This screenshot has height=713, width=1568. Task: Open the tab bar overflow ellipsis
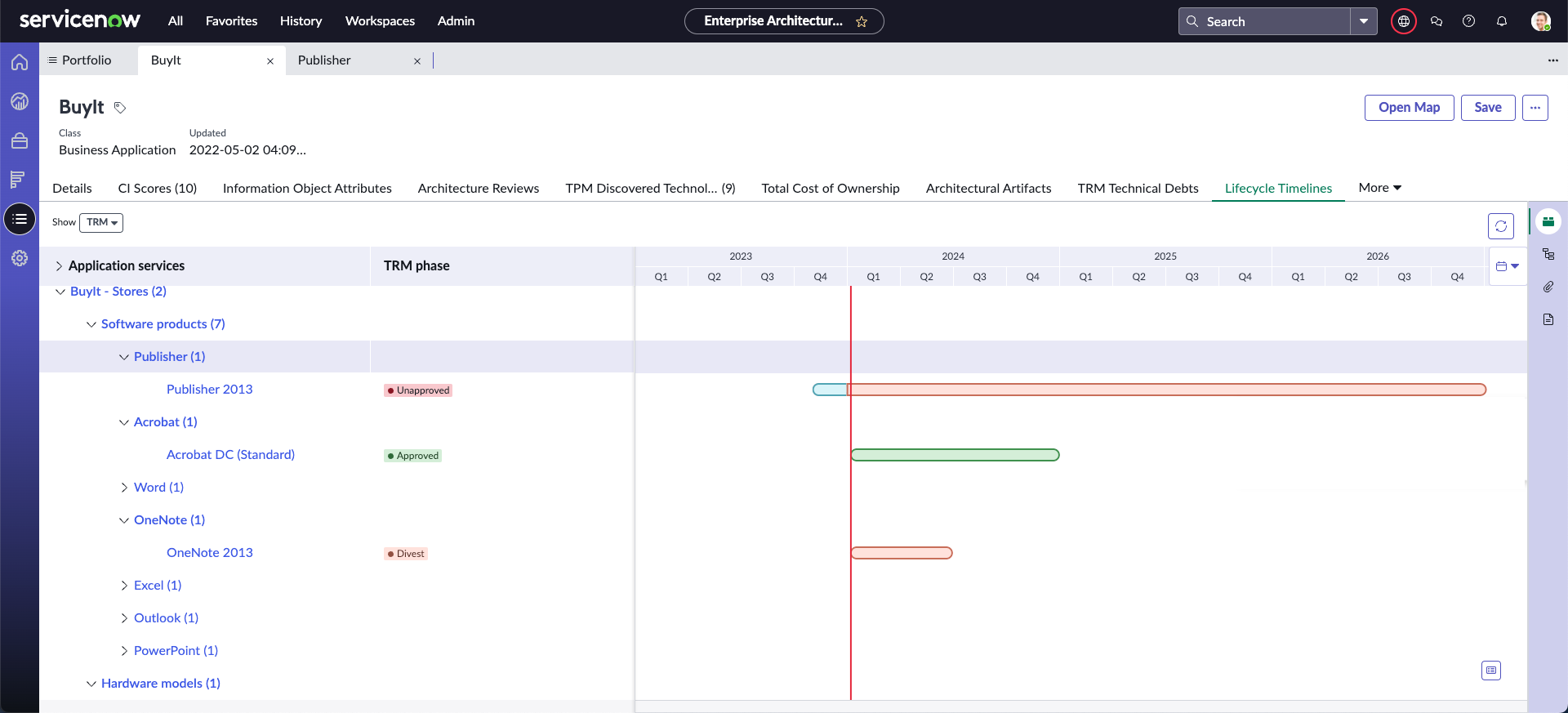[1552, 60]
